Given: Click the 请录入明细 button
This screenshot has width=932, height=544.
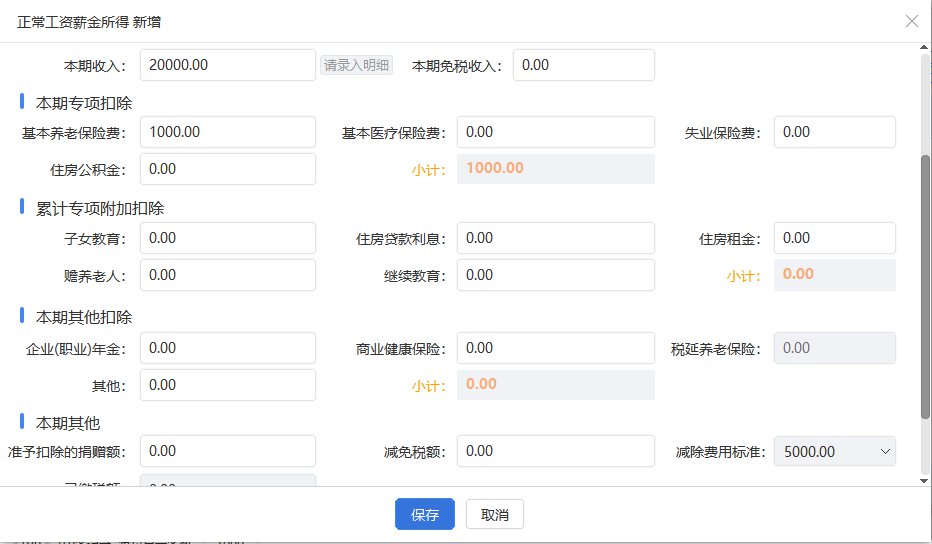Looking at the screenshot, I should pyautogui.click(x=356, y=65).
